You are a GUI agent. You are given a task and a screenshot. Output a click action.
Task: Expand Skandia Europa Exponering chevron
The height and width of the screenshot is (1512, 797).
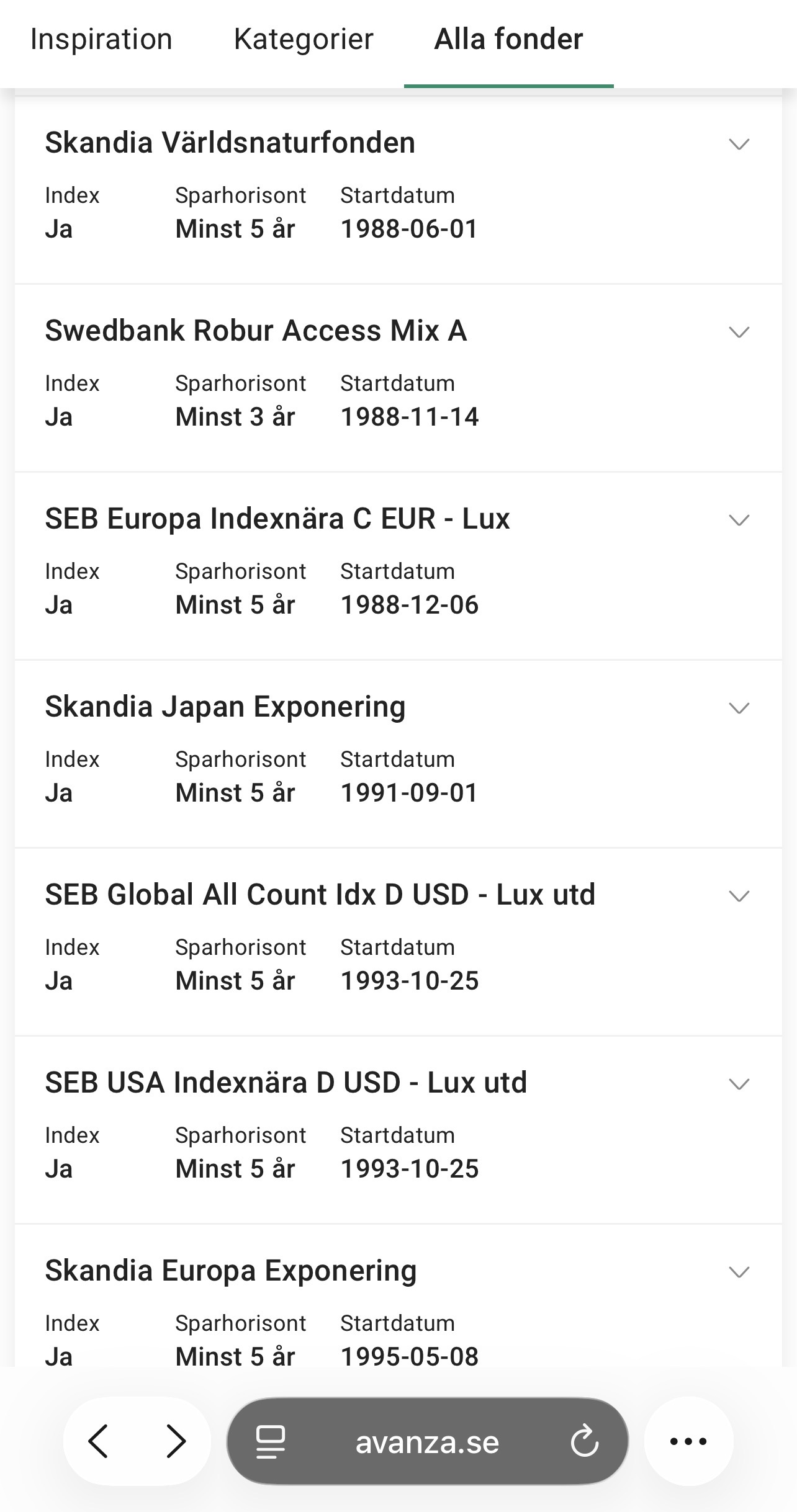click(x=739, y=1272)
